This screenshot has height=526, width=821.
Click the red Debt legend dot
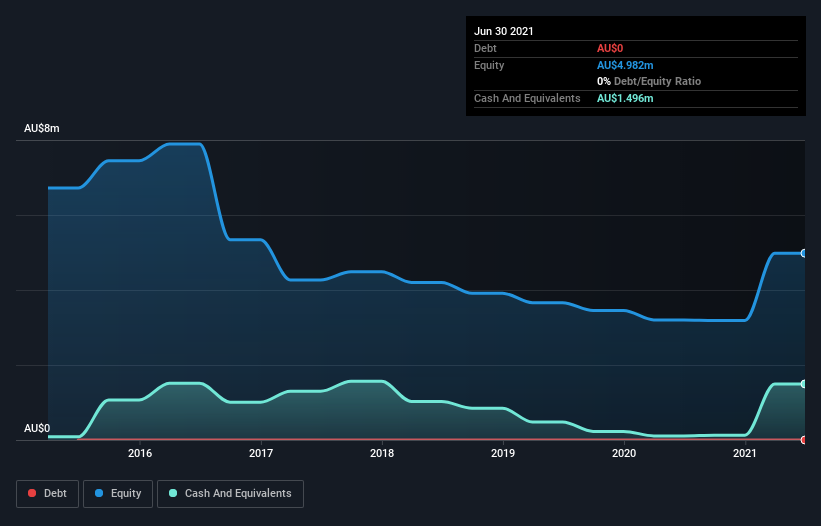pyautogui.click(x=32, y=493)
